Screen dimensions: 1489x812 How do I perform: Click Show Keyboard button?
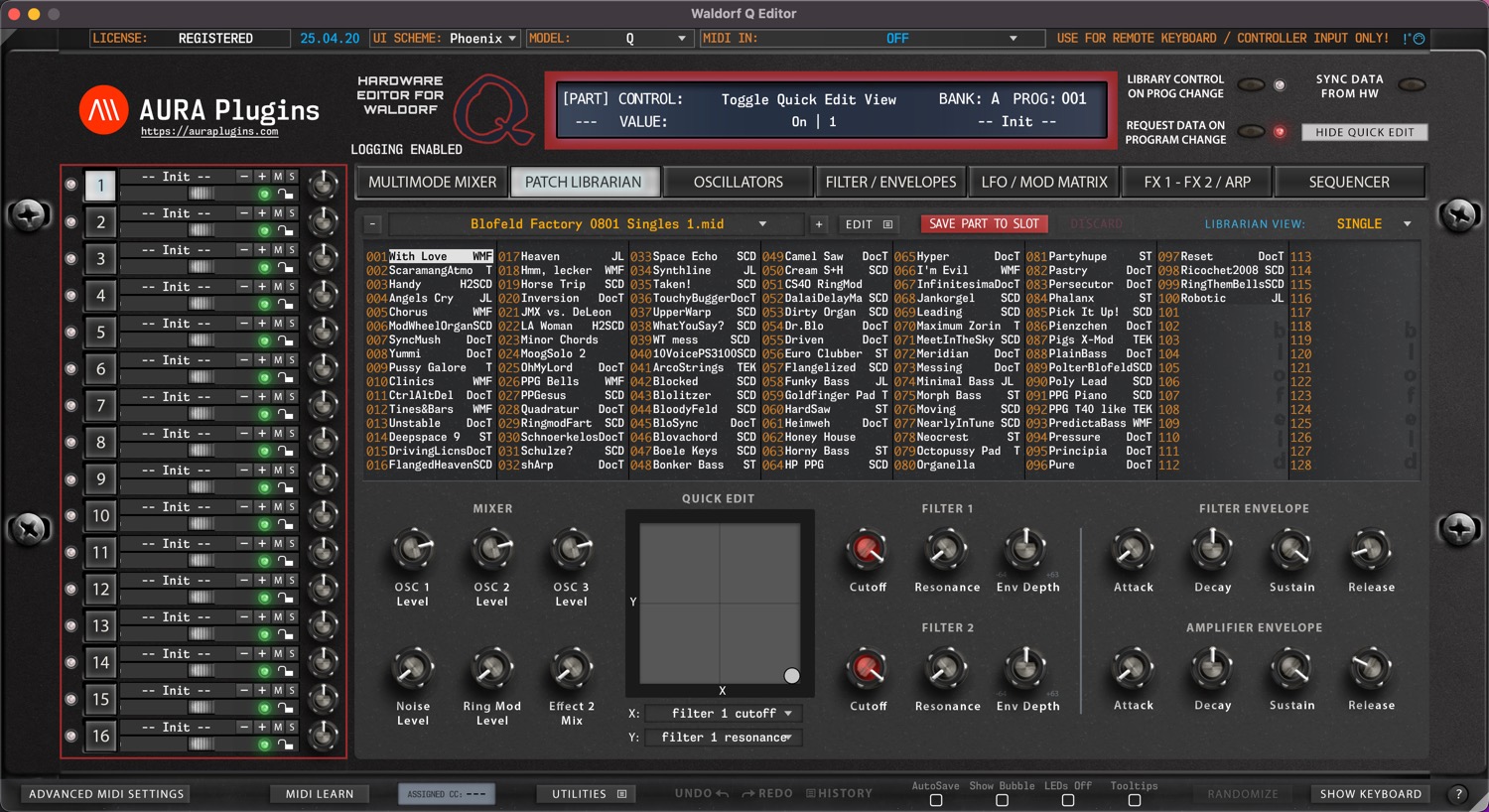click(x=1369, y=794)
